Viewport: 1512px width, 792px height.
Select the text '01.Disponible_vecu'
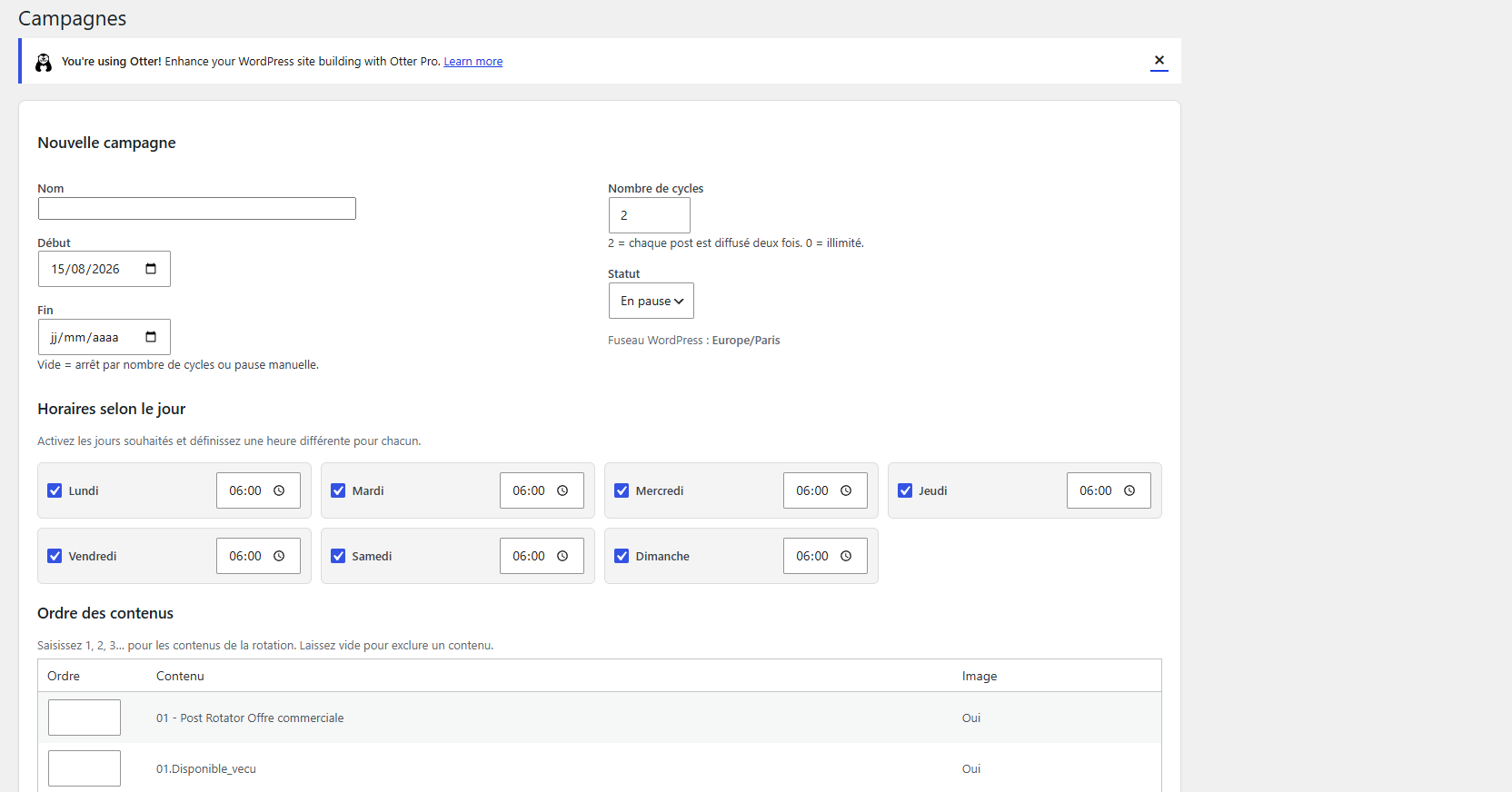pos(206,768)
